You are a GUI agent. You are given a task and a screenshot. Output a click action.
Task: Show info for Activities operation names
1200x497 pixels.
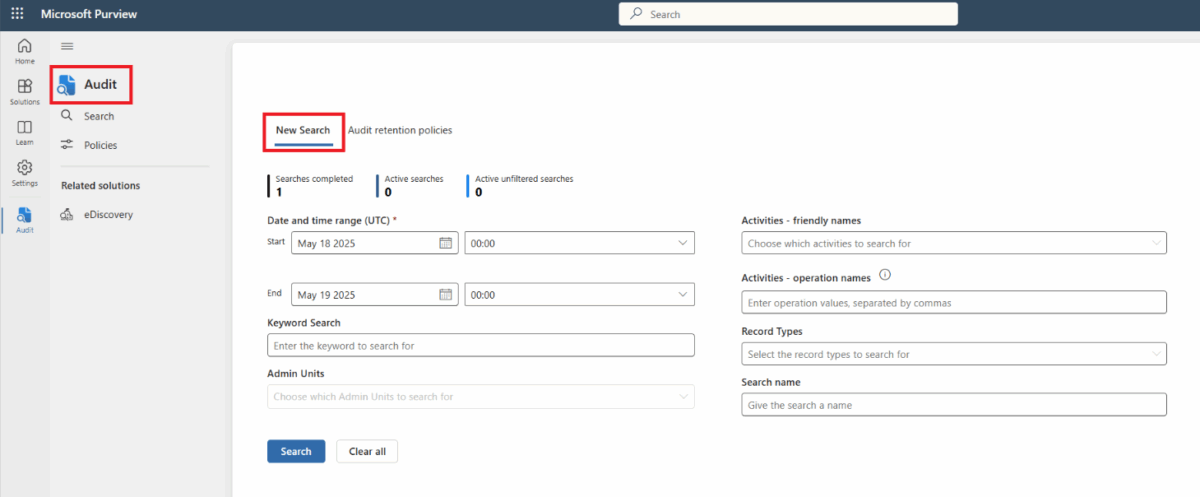pyautogui.click(x=884, y=276)
